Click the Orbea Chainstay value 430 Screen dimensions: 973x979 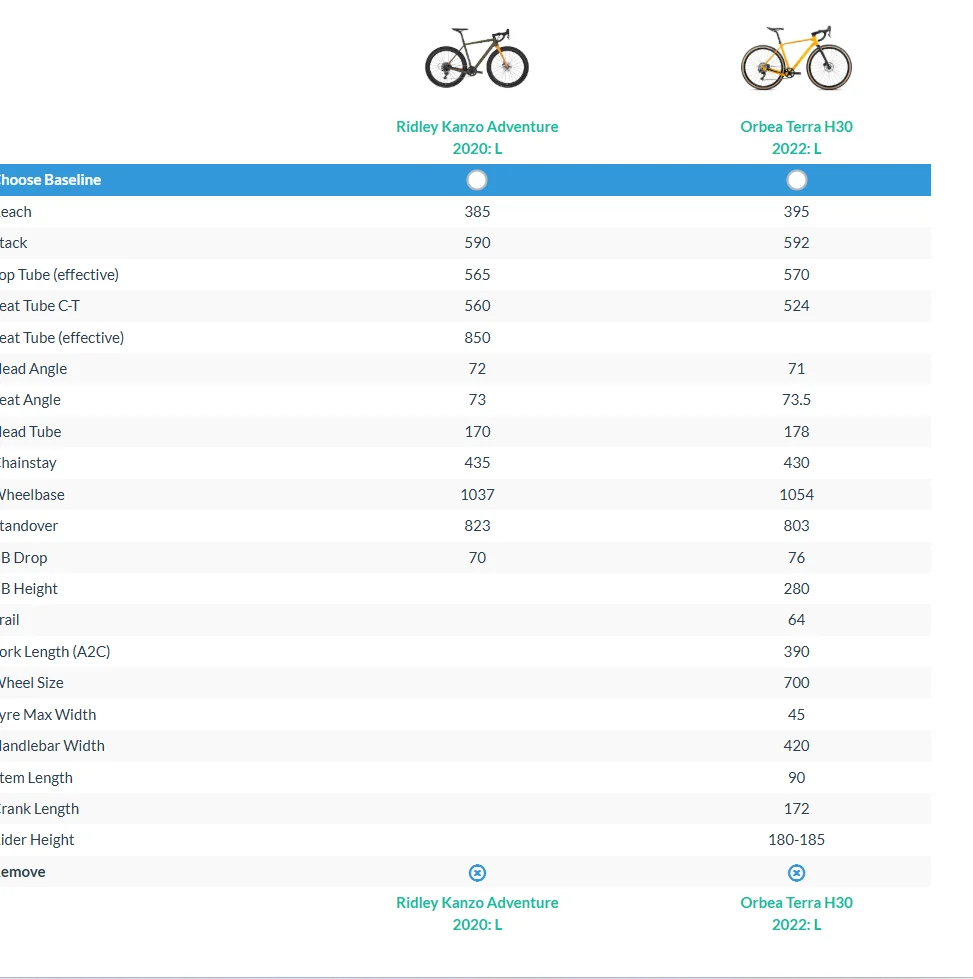pos(796,463)
